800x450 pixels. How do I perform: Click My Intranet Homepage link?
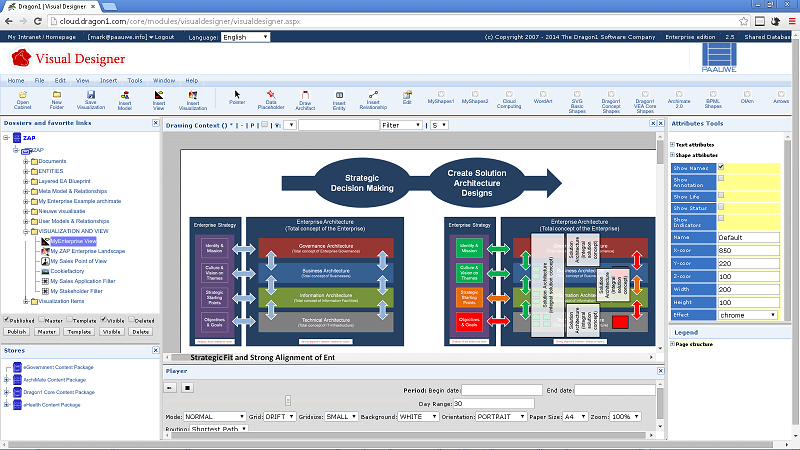tap(41, 37)
